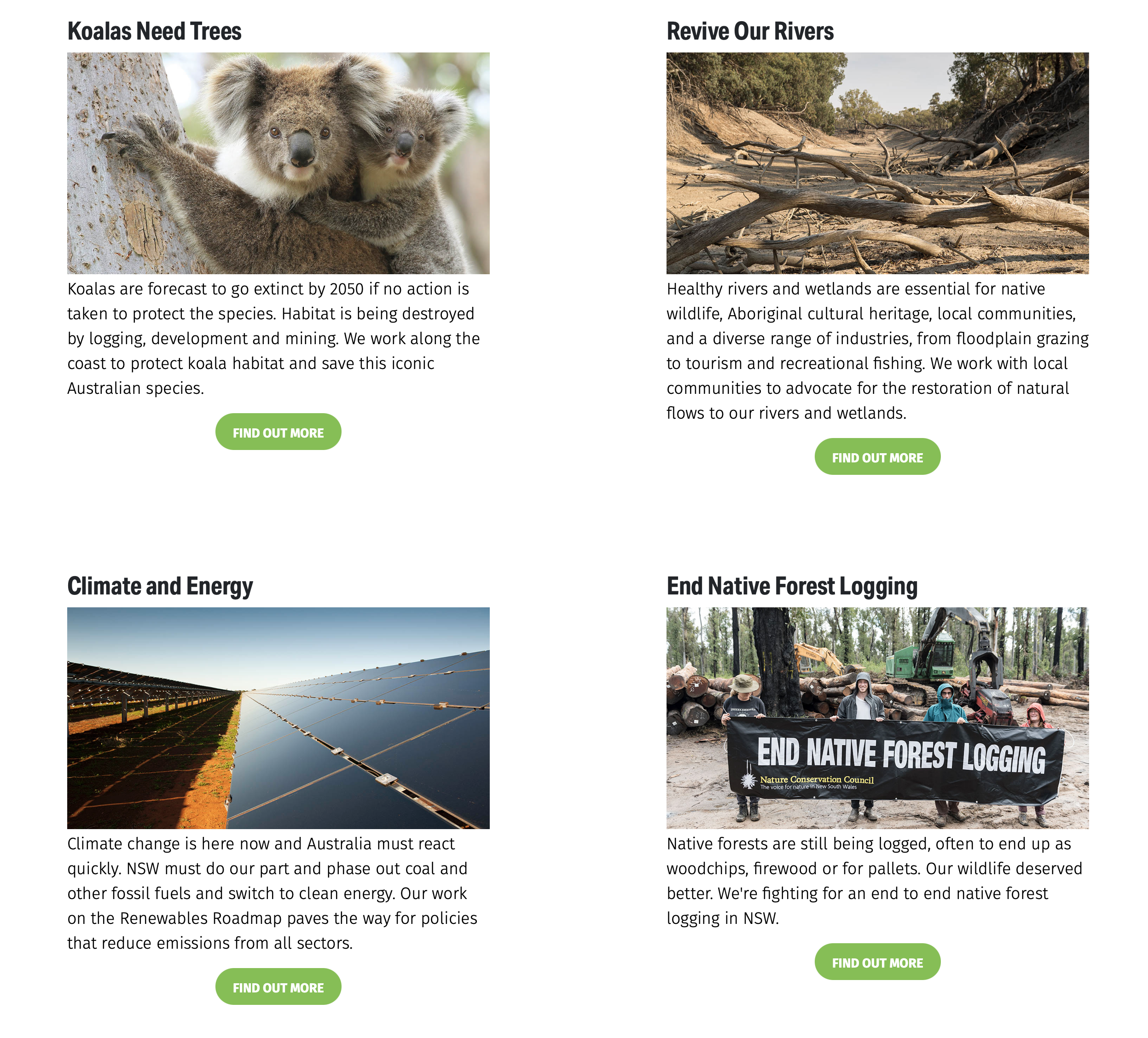Click the END NATIVE FOREST LOGGING banner text

[901, 755]
